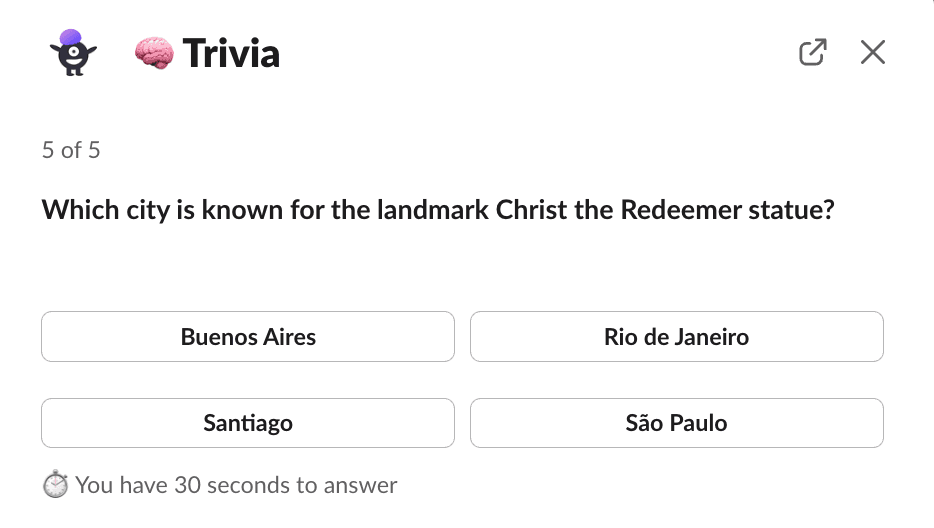
Task: Click the '5 of 5' progress indicator
Action: click(71, 150)
